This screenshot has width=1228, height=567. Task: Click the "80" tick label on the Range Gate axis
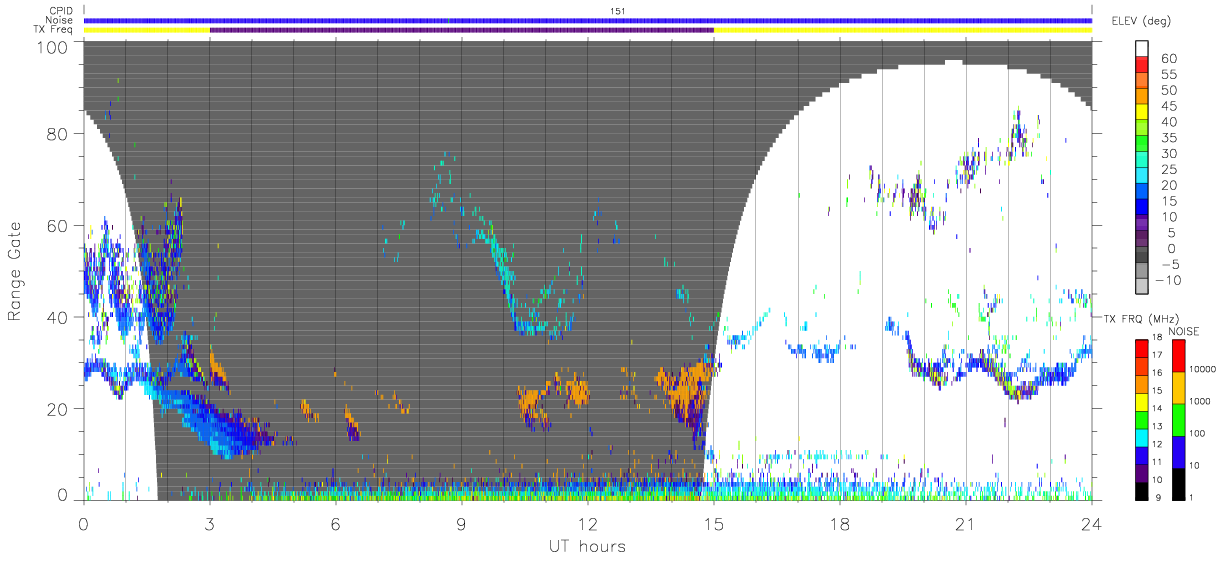(x=59, y=134)
